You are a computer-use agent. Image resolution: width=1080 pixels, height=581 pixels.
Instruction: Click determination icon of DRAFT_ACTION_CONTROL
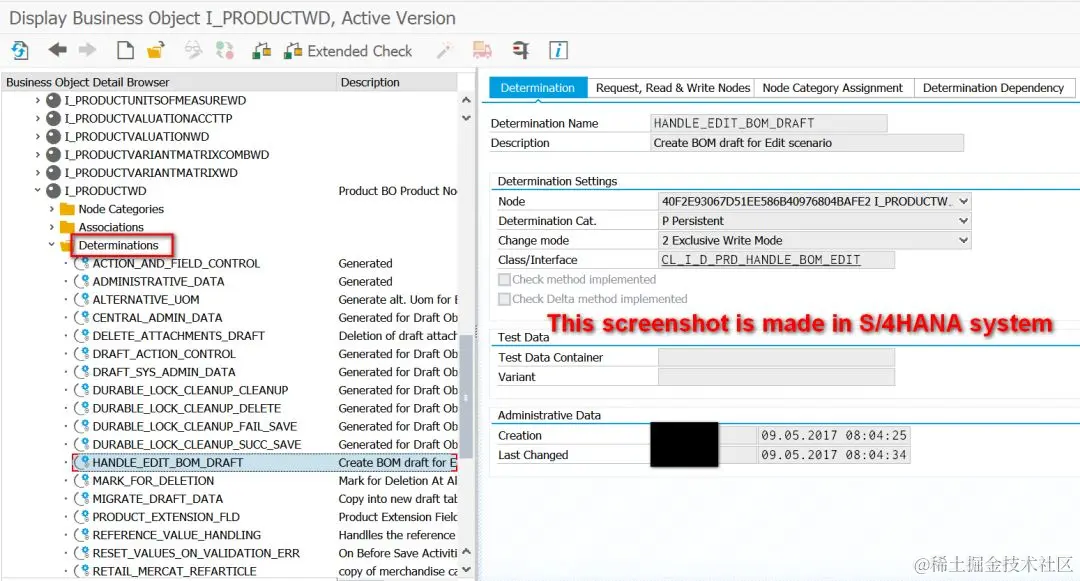coord(82,354)
